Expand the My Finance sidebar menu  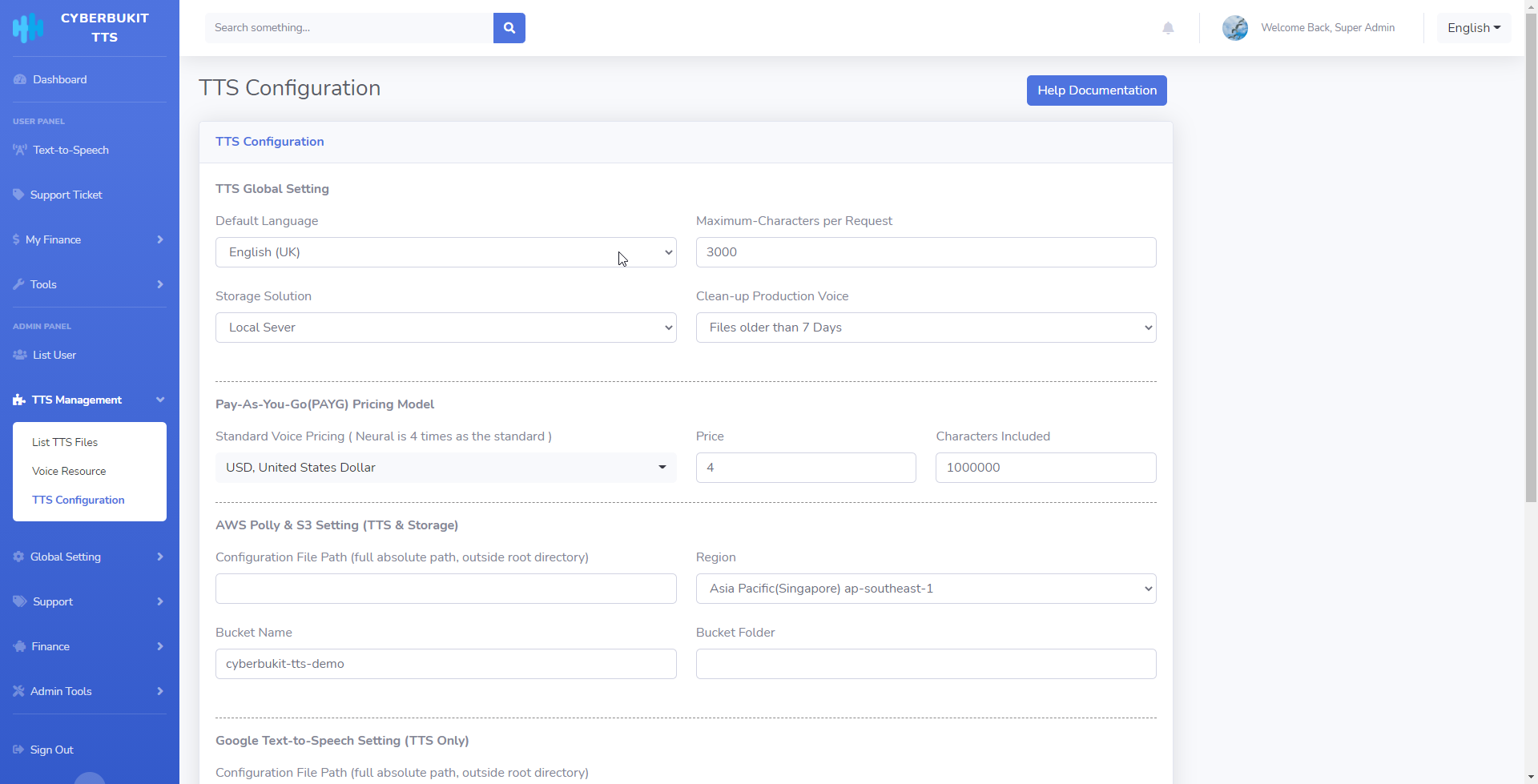pyautogui.click(x=88, y=239)
